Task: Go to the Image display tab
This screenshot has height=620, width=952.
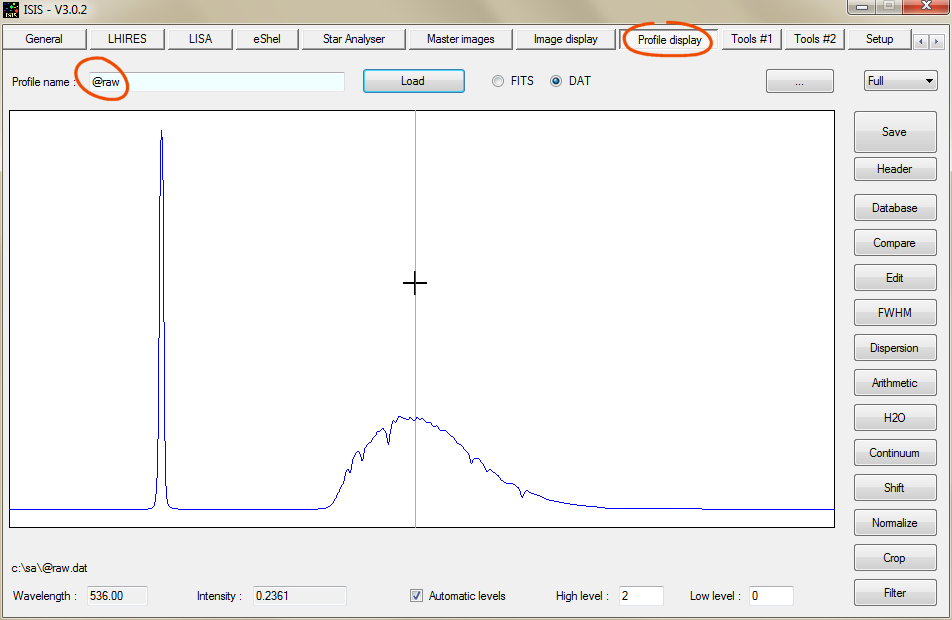Action: coord(565,39)
